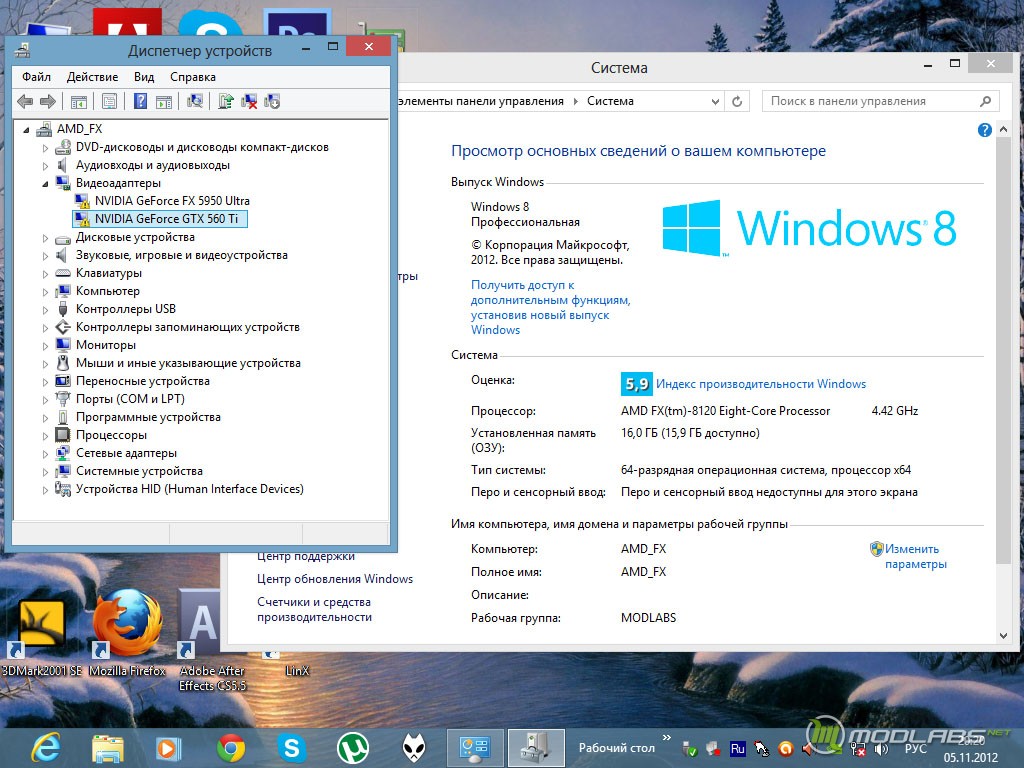The height and width of the screenshot is (768, 1024).
Task: Go back with the Device Manager back arrow
Action: 25,101
